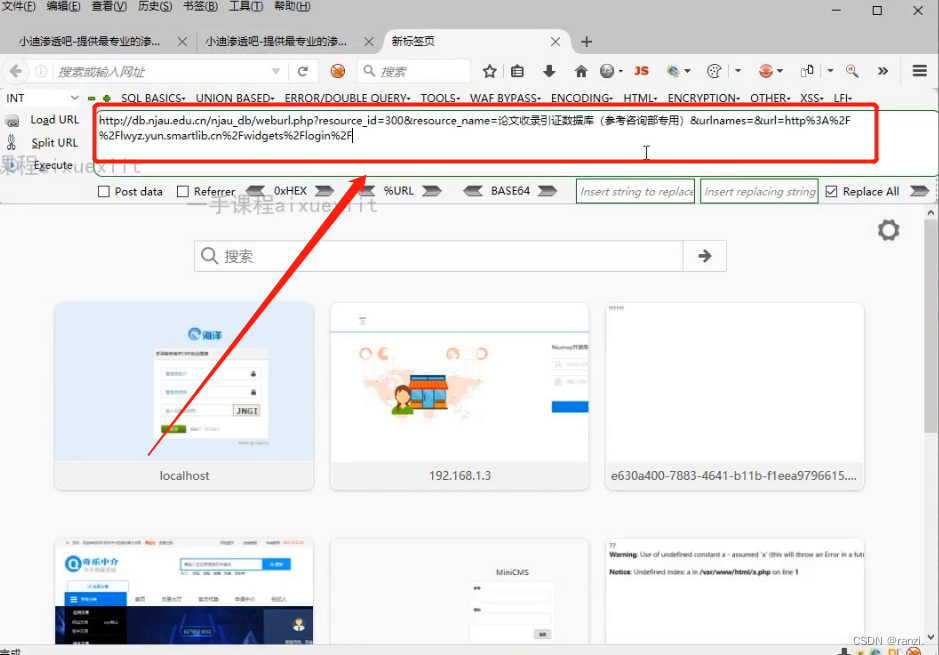The image size is (939, 655).
Task: Click the toolbar 搜索 search field
Action: (x=414, y=71)
